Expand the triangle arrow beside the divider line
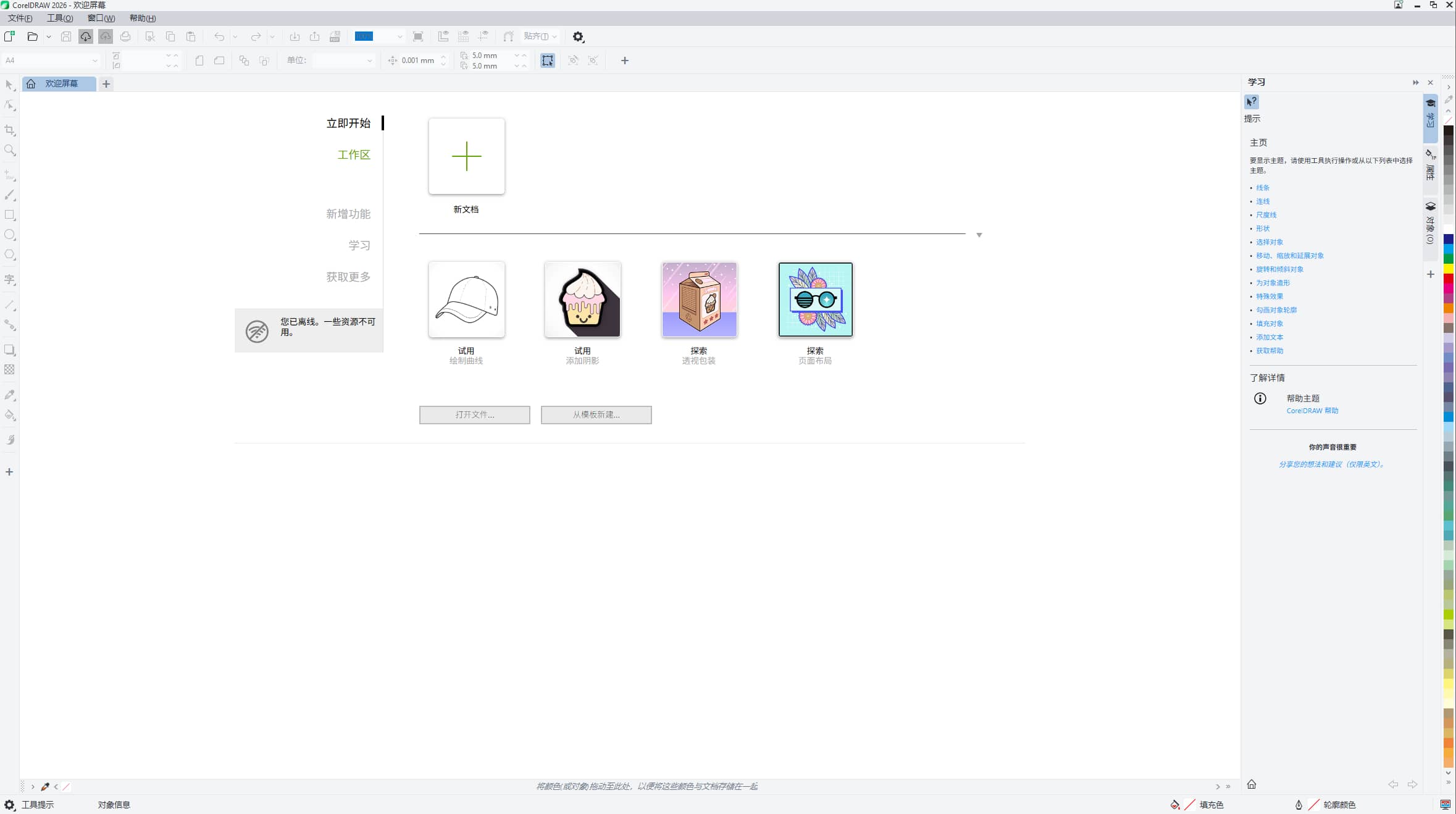The image size is (1456, 814). (x=979, y=235)
